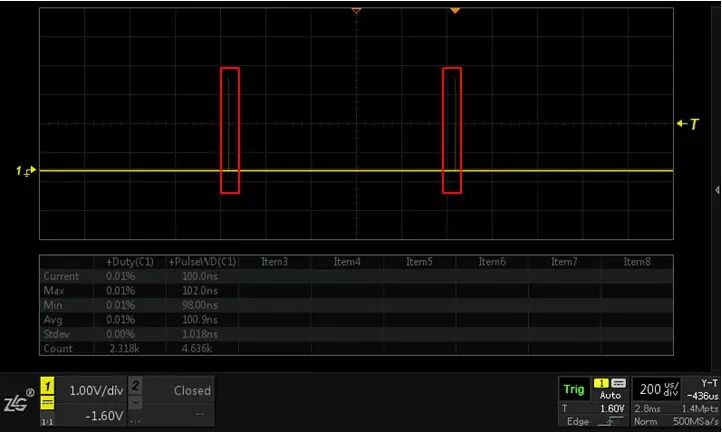Click the Max pulse width 102.0ns value
The width and height of the screenshot is (722, 433).
click(200, 291)
